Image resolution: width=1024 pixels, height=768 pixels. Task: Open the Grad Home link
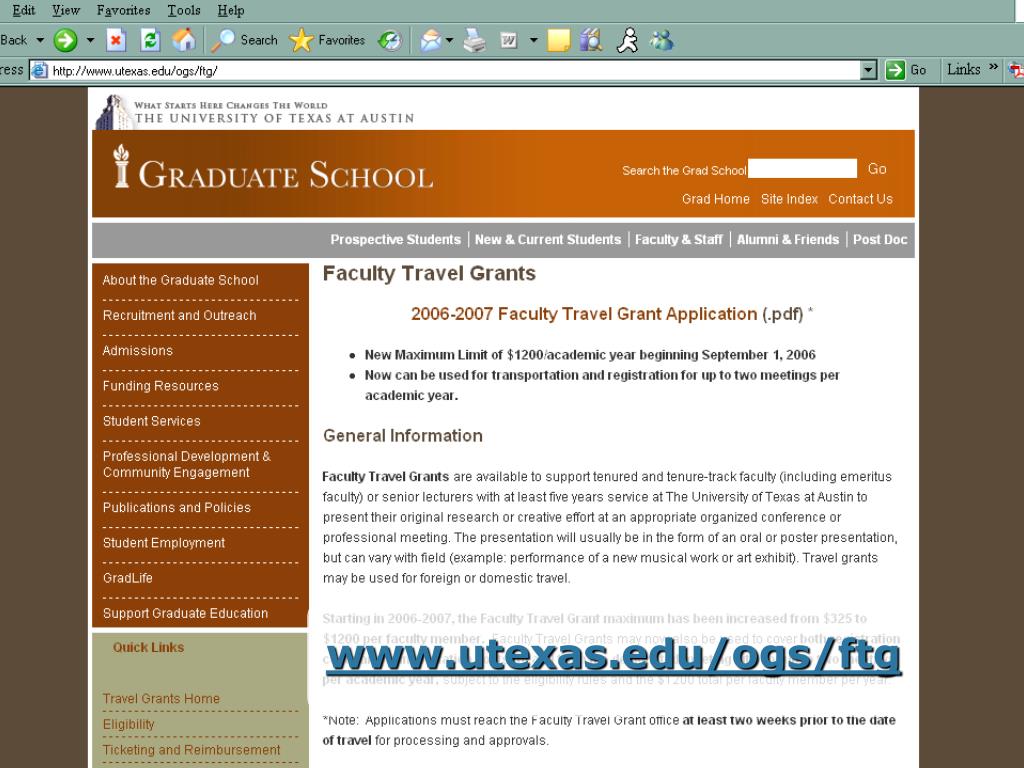[x=716, y=199]
